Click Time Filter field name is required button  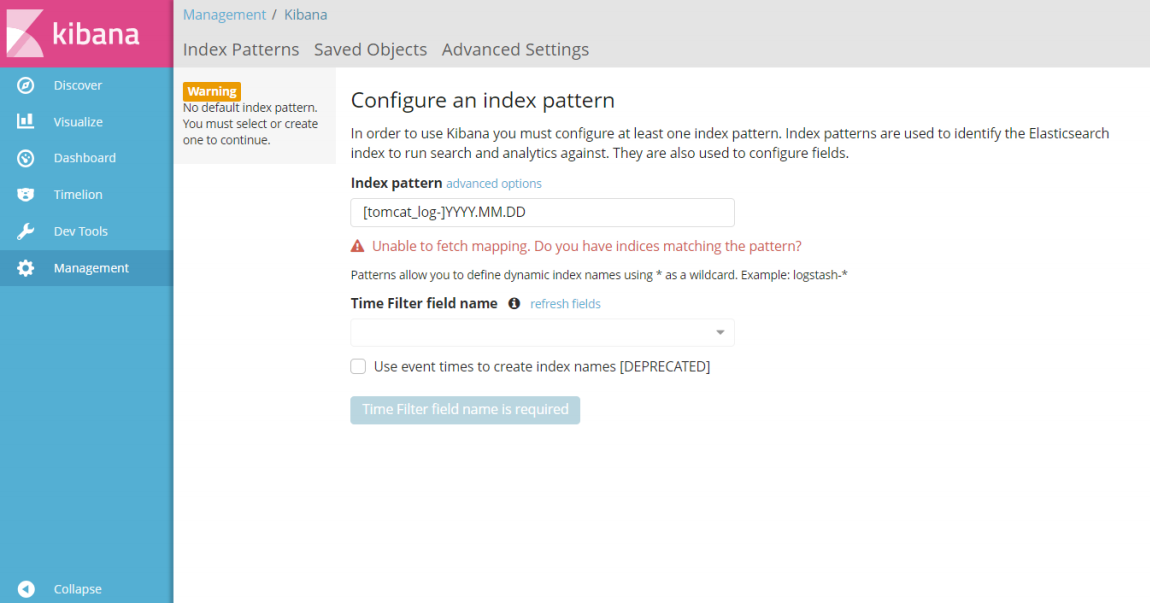pyautogui.click(x=465, y=409)
